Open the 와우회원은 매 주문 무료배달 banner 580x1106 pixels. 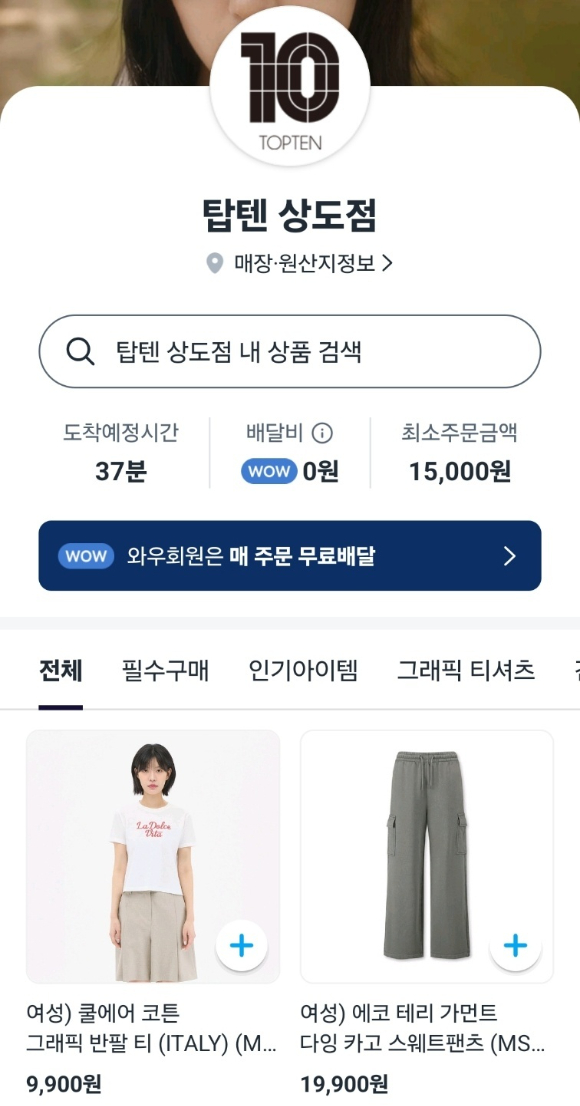(x=290, y=556)
